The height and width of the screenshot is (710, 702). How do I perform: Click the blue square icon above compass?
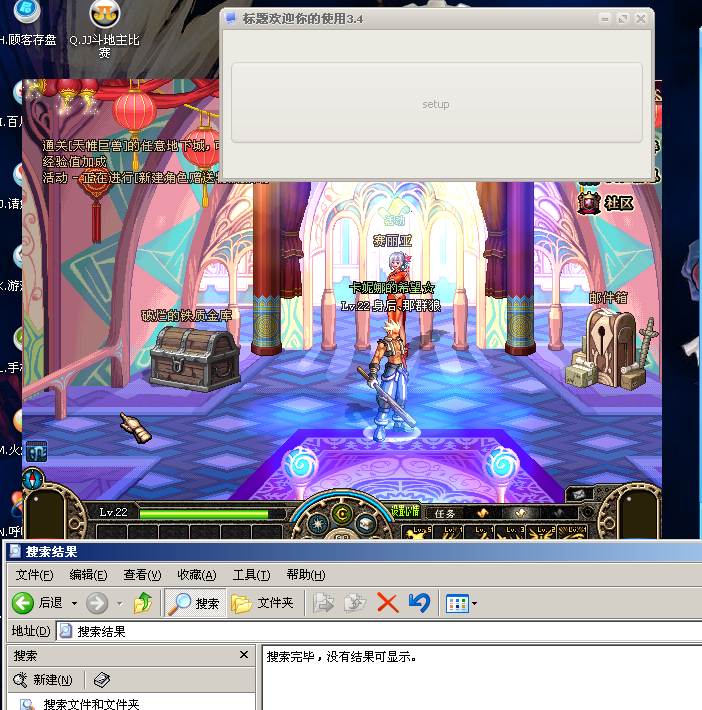click(36, 451)
